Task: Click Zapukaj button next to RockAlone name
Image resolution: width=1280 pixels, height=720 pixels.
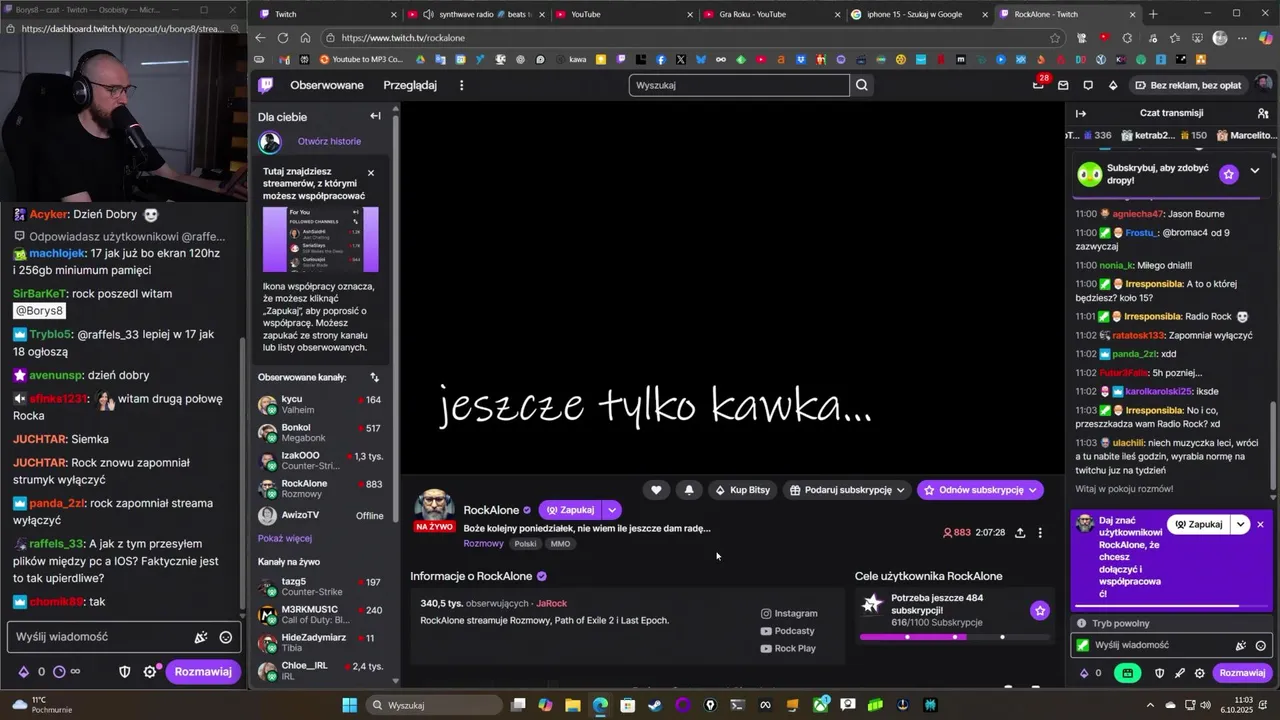Action: pos(570,510)
